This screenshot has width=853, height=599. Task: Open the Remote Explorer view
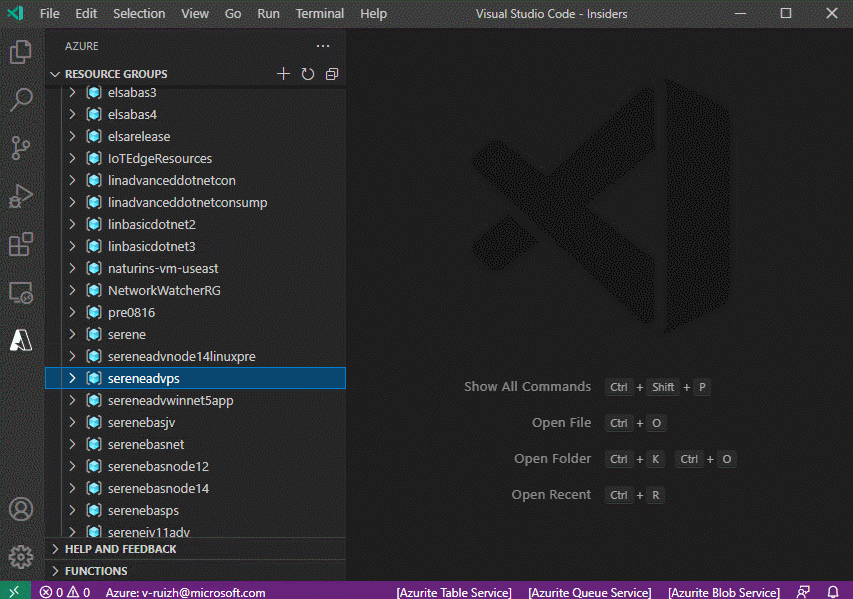point(21,293)
